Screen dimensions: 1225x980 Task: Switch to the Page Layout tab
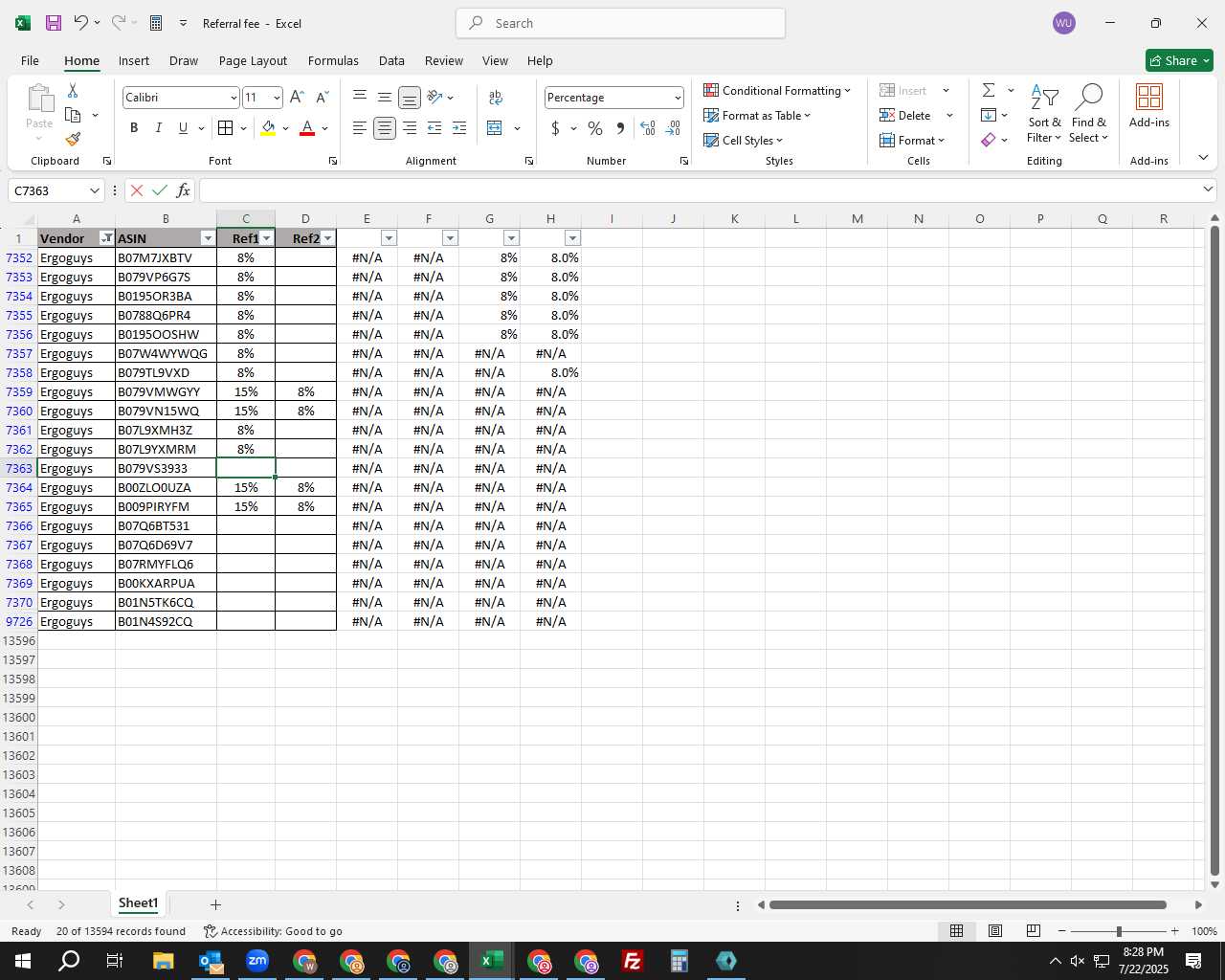click(x=253, y=60)
